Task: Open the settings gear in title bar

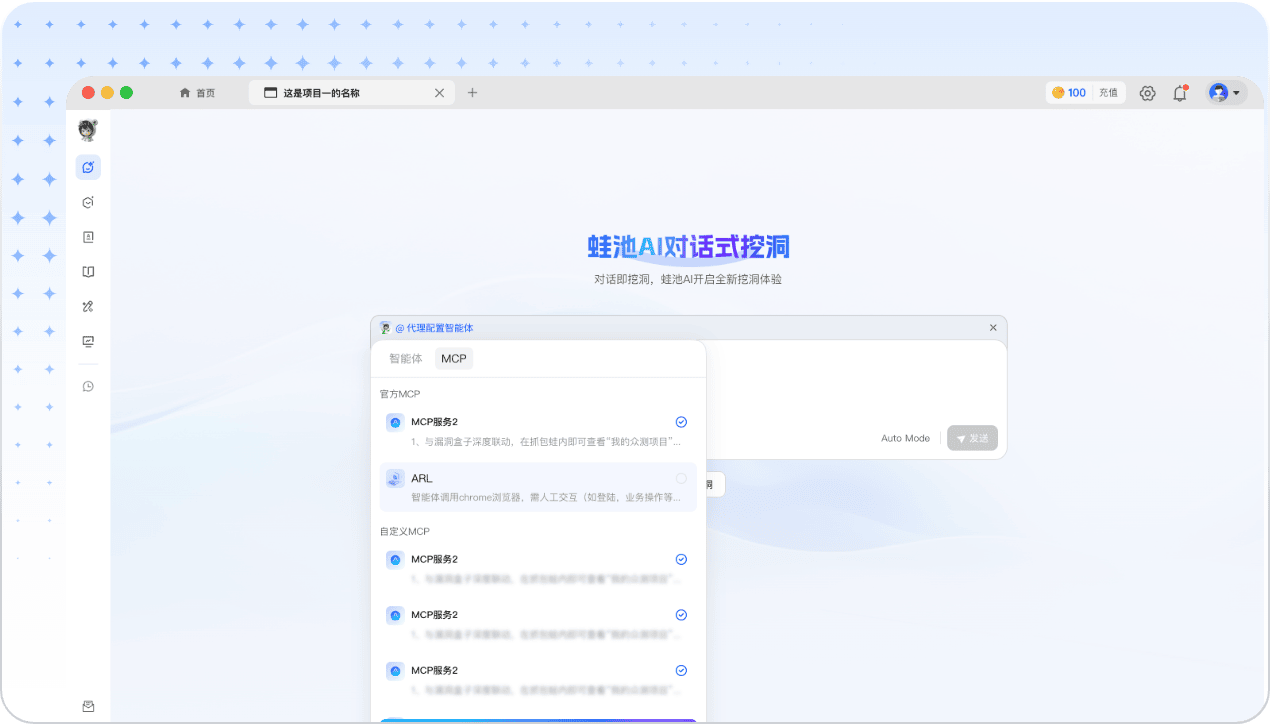Action: point(1147,93)
